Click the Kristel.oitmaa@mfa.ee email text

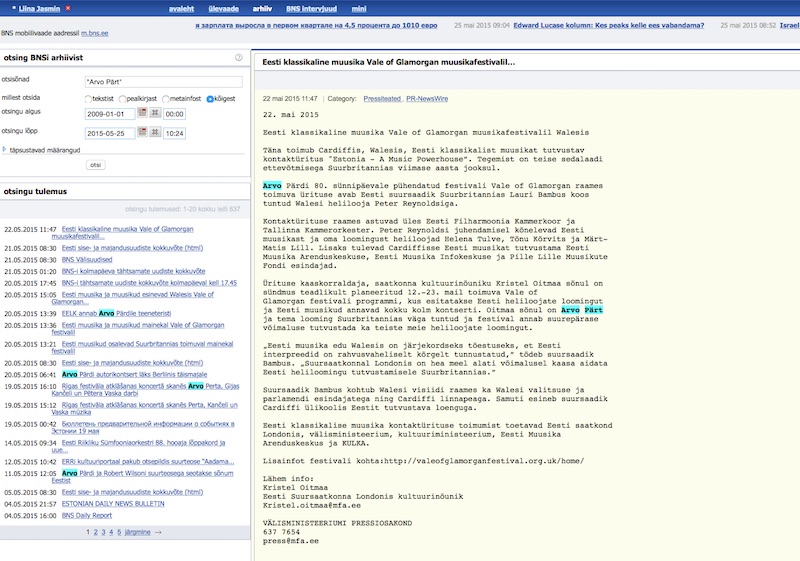tap(312, 505)
